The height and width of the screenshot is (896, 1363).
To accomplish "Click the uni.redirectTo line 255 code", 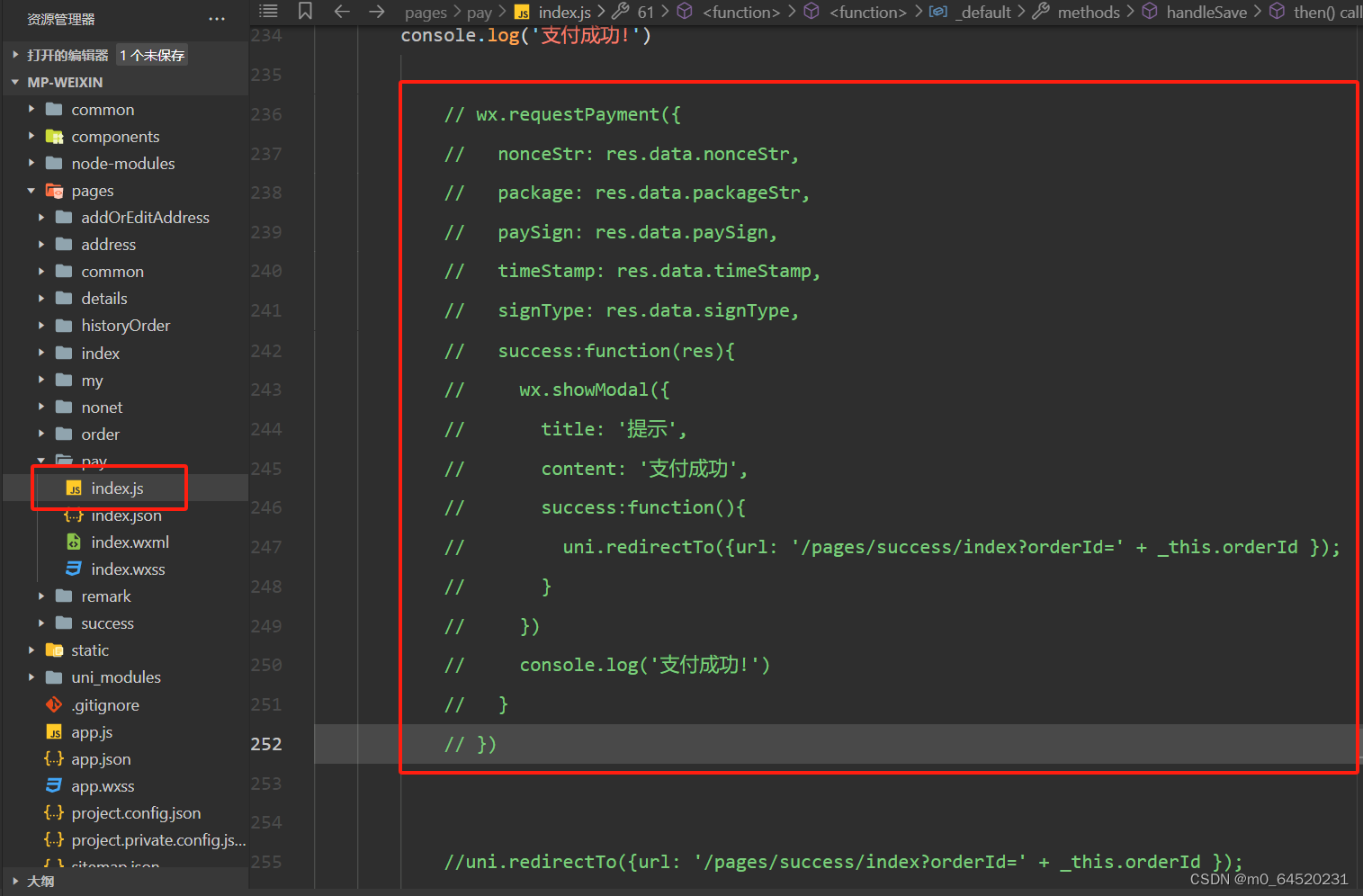I will 844,862.
